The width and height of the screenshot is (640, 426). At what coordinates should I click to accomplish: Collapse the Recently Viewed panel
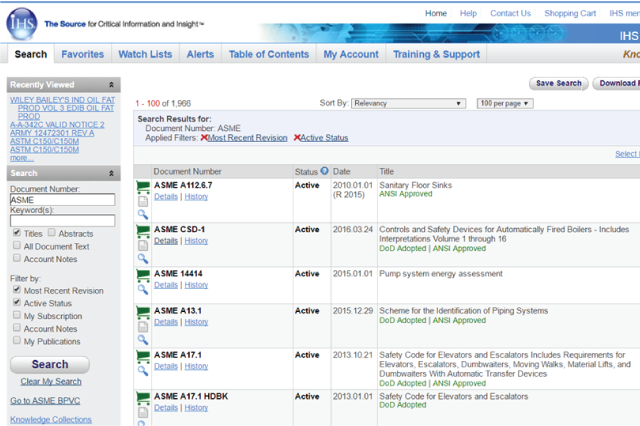coord(111,85)
